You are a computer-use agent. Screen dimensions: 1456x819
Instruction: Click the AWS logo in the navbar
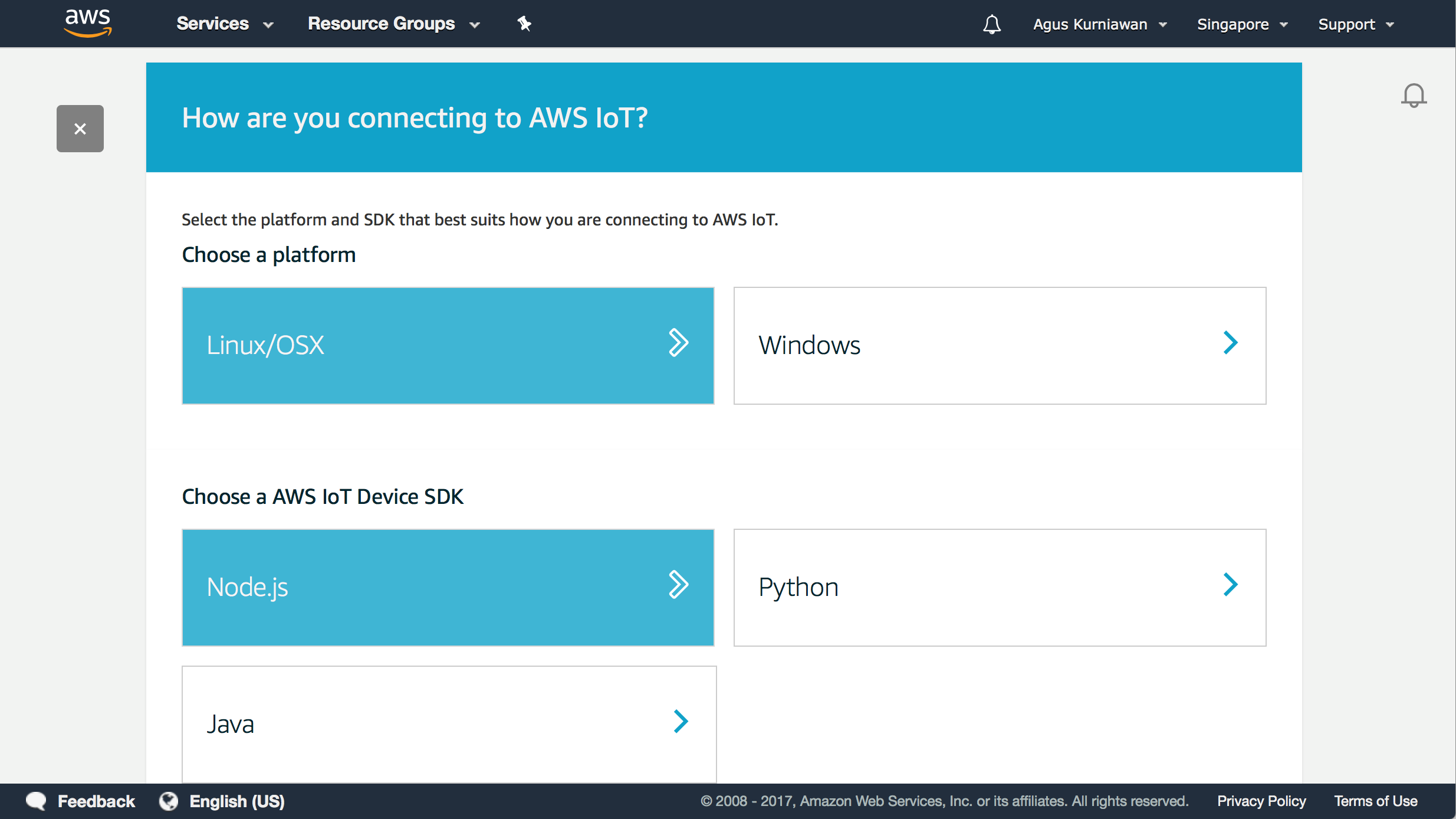click(x=88, y=23)
